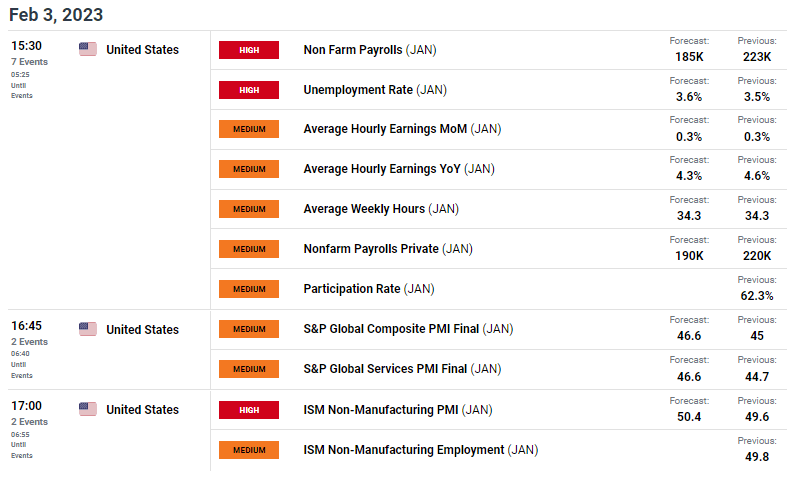Click the Feb 3, 2023 date heading
The image size is (787, 485).
pyautogui.click(x=56, y=15)
